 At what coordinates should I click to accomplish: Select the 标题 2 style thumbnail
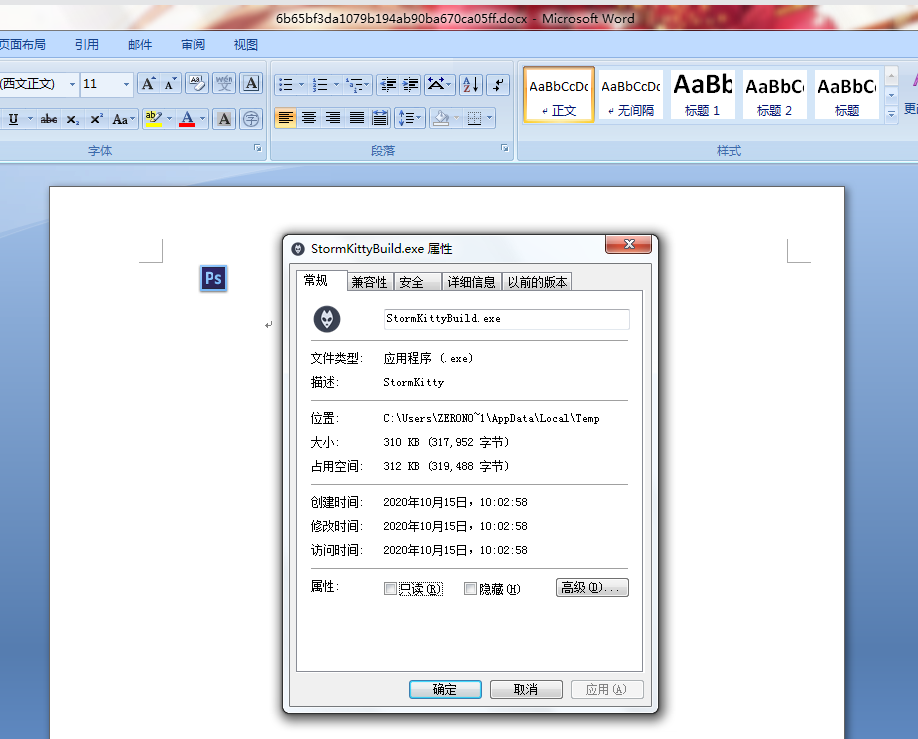point(775,95)
